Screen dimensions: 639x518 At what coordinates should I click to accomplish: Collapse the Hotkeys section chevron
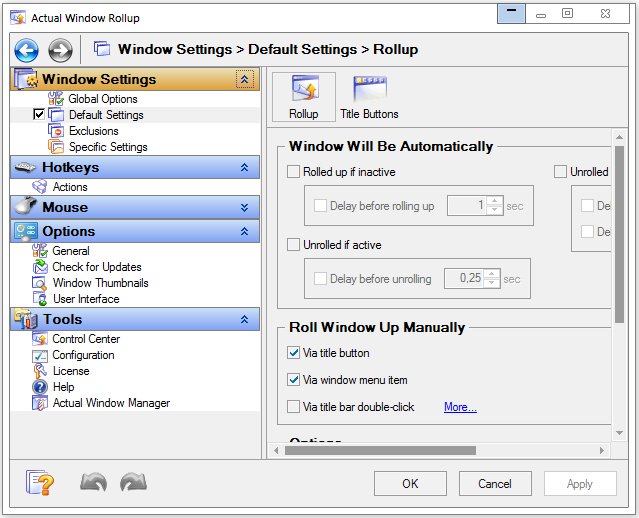tap(245, 167)
